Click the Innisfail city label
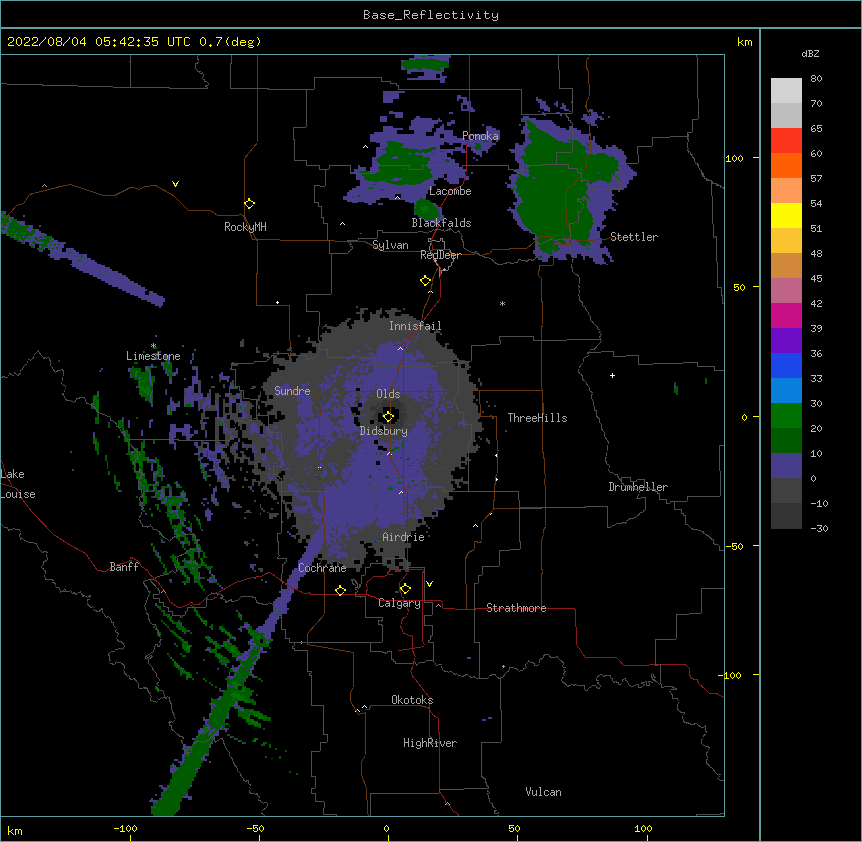The width and height of the screenshot is (862, 842). (415, 326)
